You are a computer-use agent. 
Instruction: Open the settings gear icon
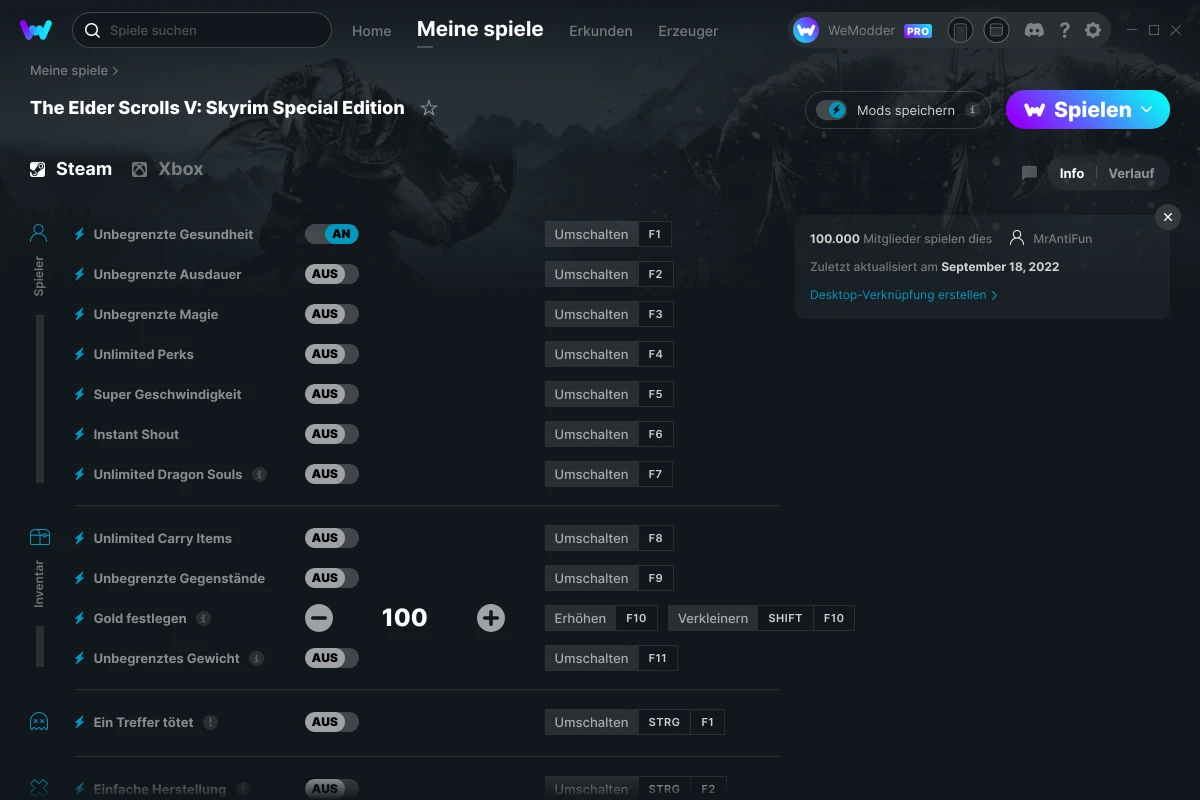(x=1093, y=30)
